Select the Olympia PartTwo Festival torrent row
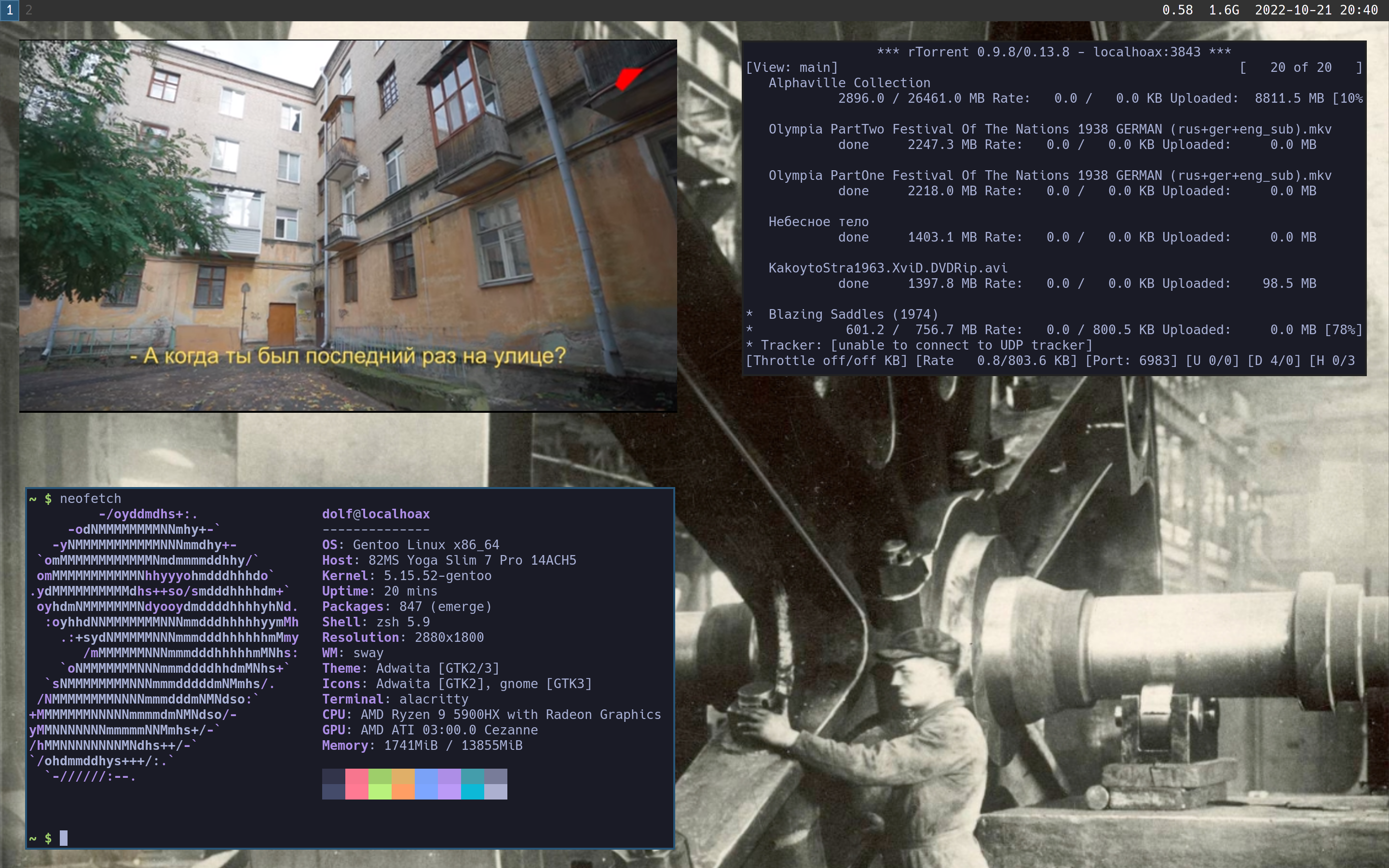 1050,129
